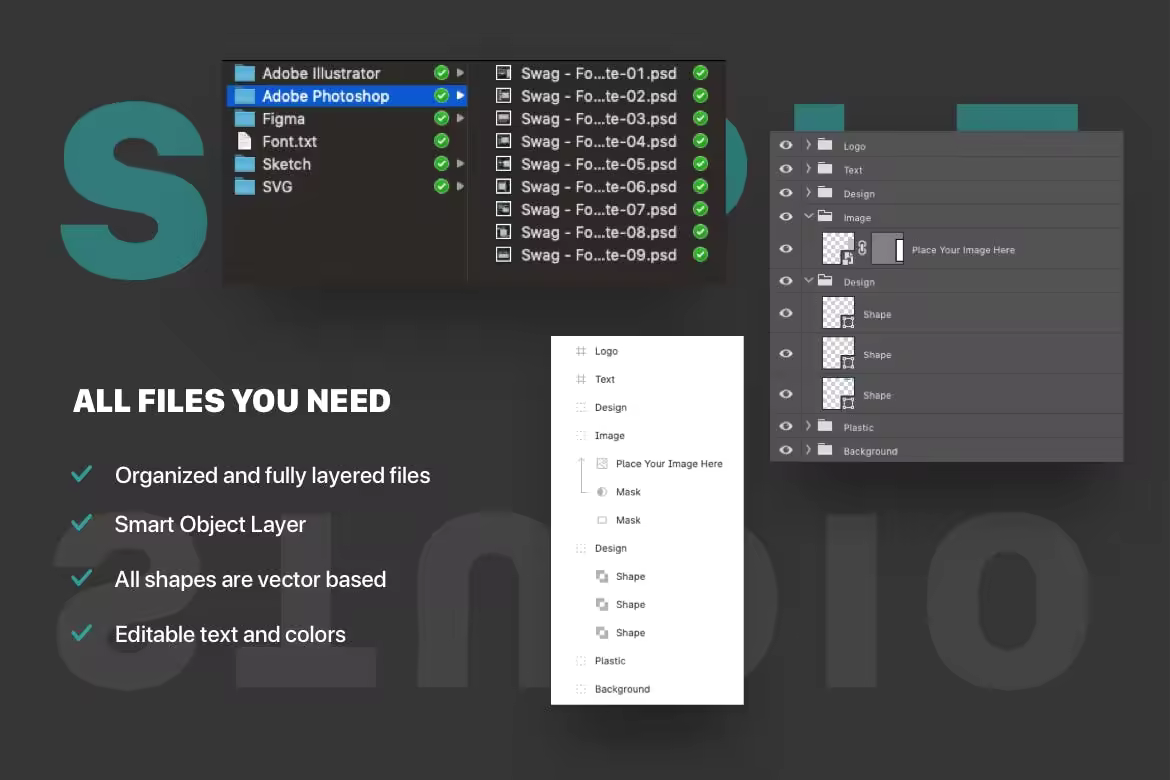Click the arrow next to Adobe Illustrator folder
The width and height of the screenshot is (1170, 780).
click(460, 73)
